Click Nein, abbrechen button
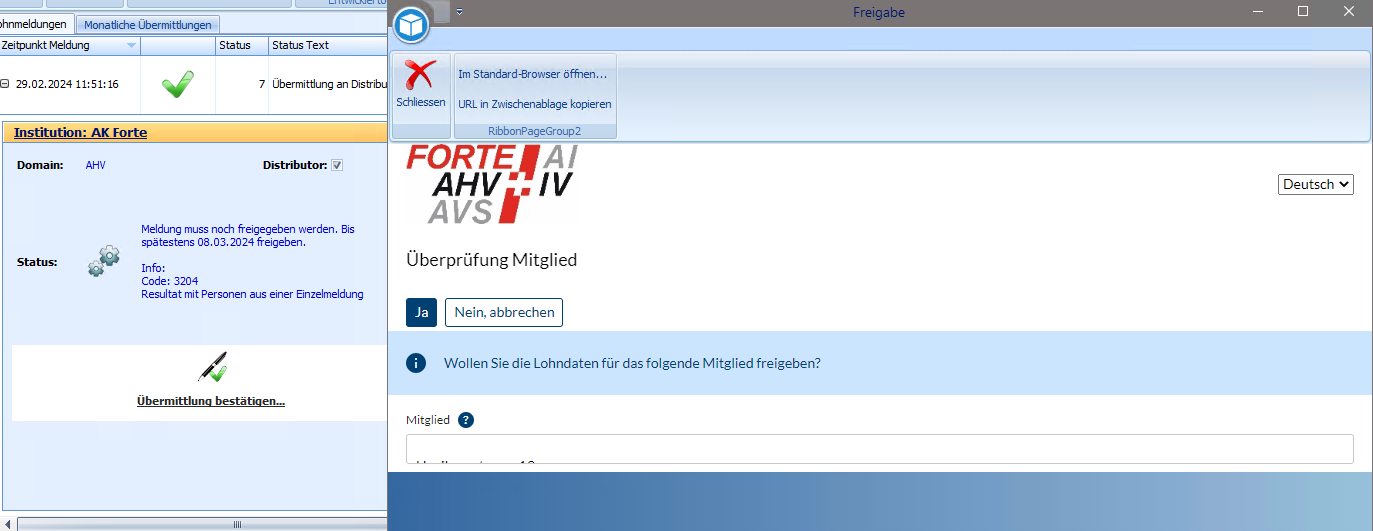 pos(504,312)
